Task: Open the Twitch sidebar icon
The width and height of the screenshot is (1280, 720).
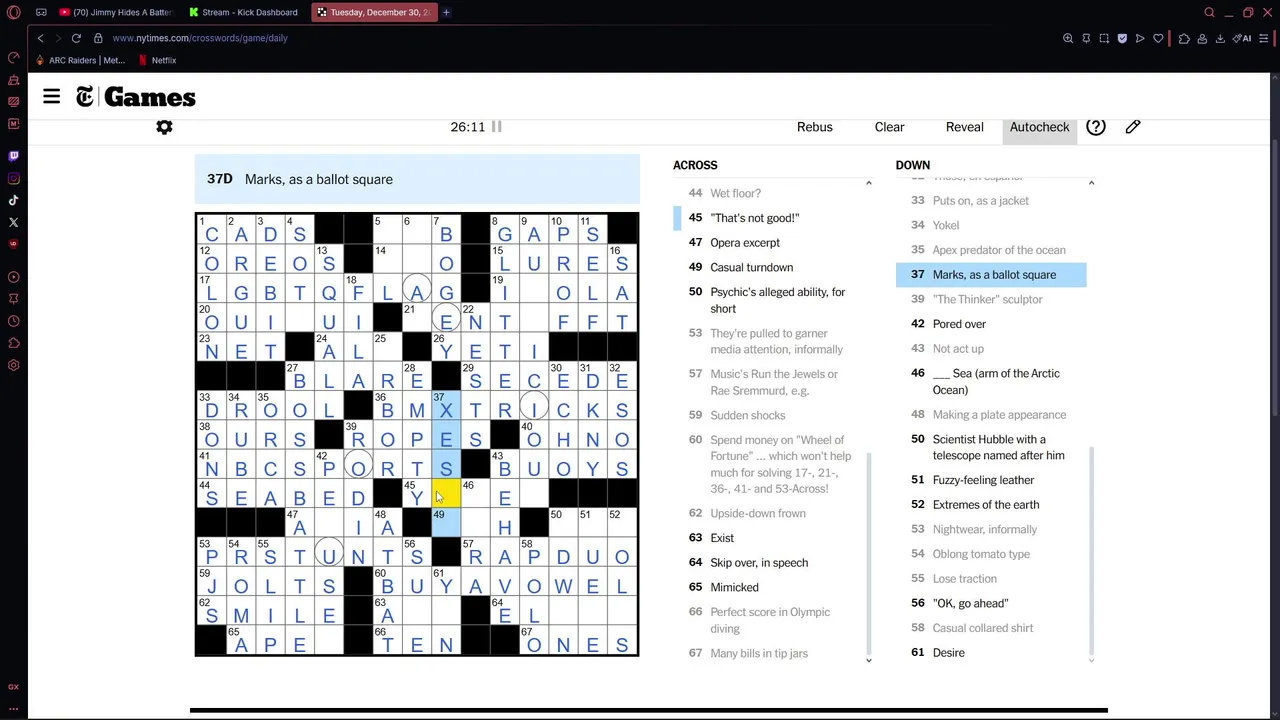Action: click(13, 156)
